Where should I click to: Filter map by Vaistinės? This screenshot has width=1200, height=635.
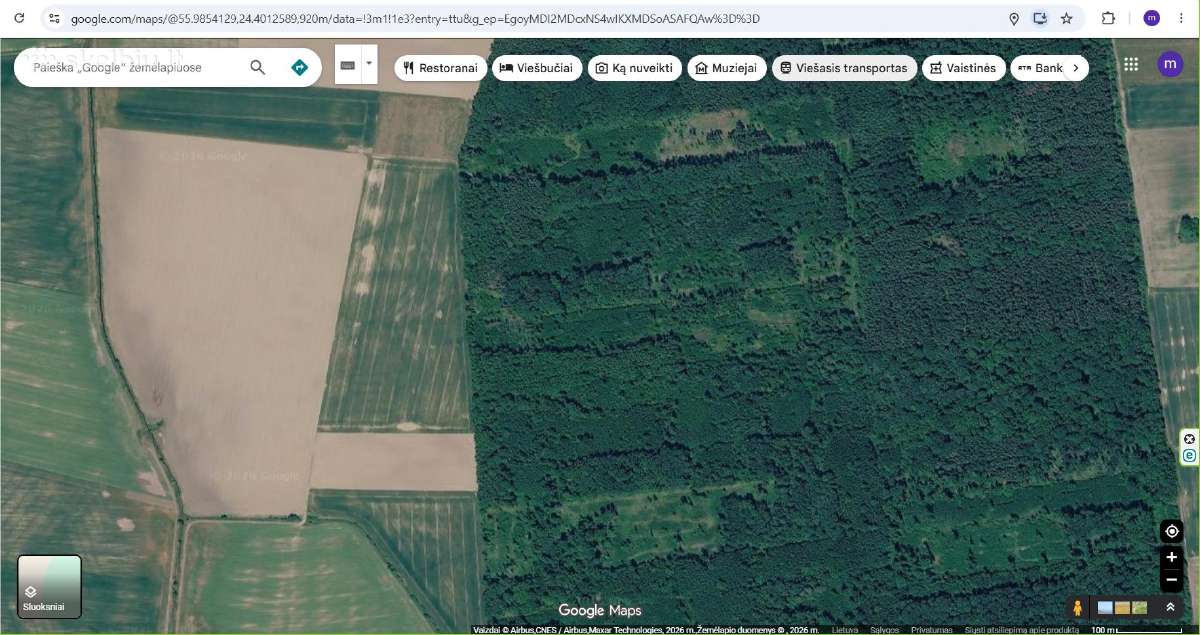(963, 68)
